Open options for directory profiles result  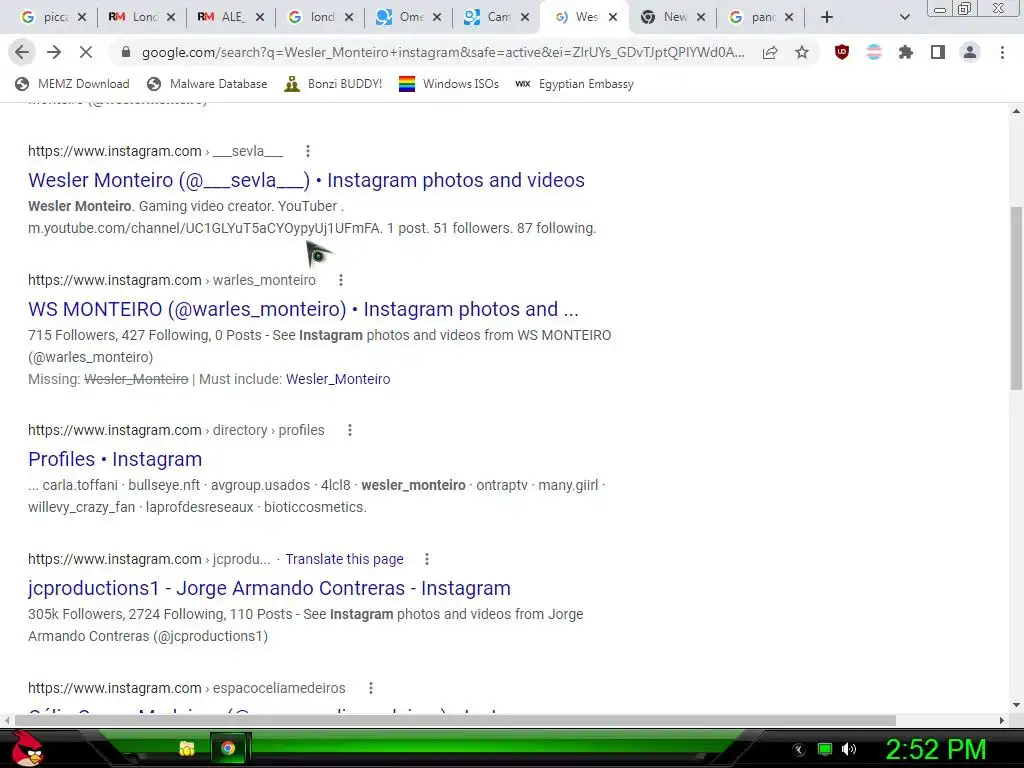349,430
